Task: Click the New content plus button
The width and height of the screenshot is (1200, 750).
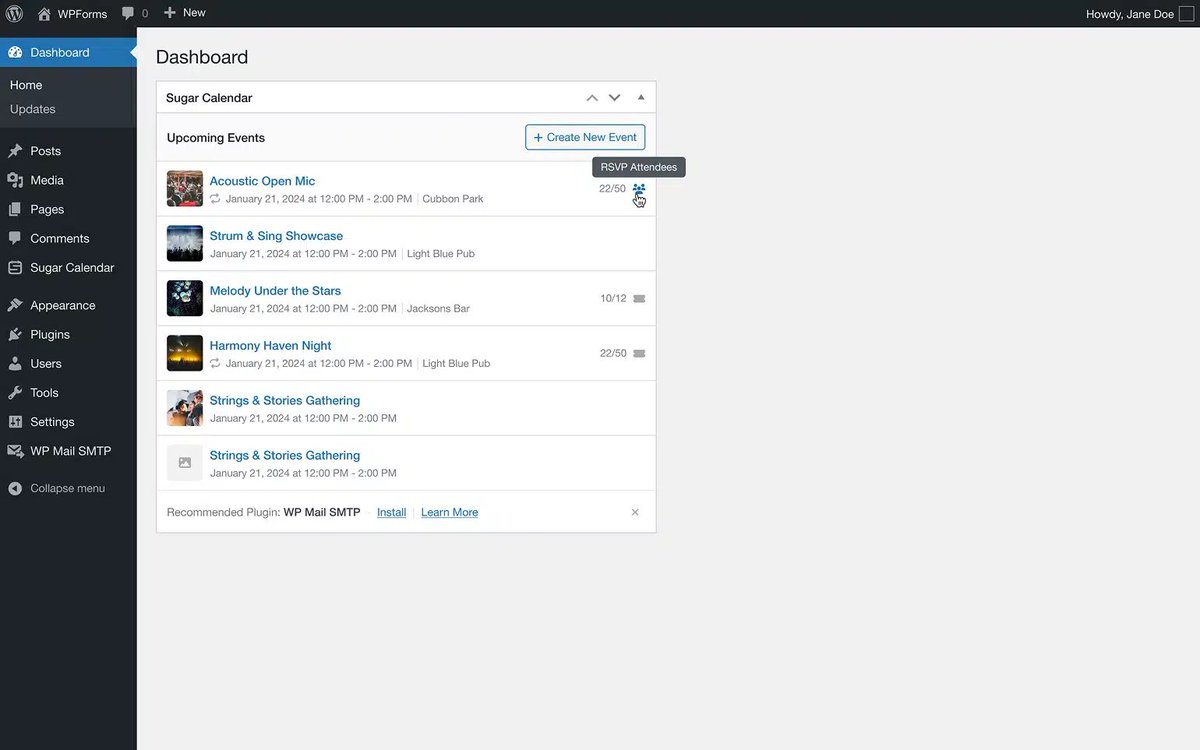Action: [184, 13]
